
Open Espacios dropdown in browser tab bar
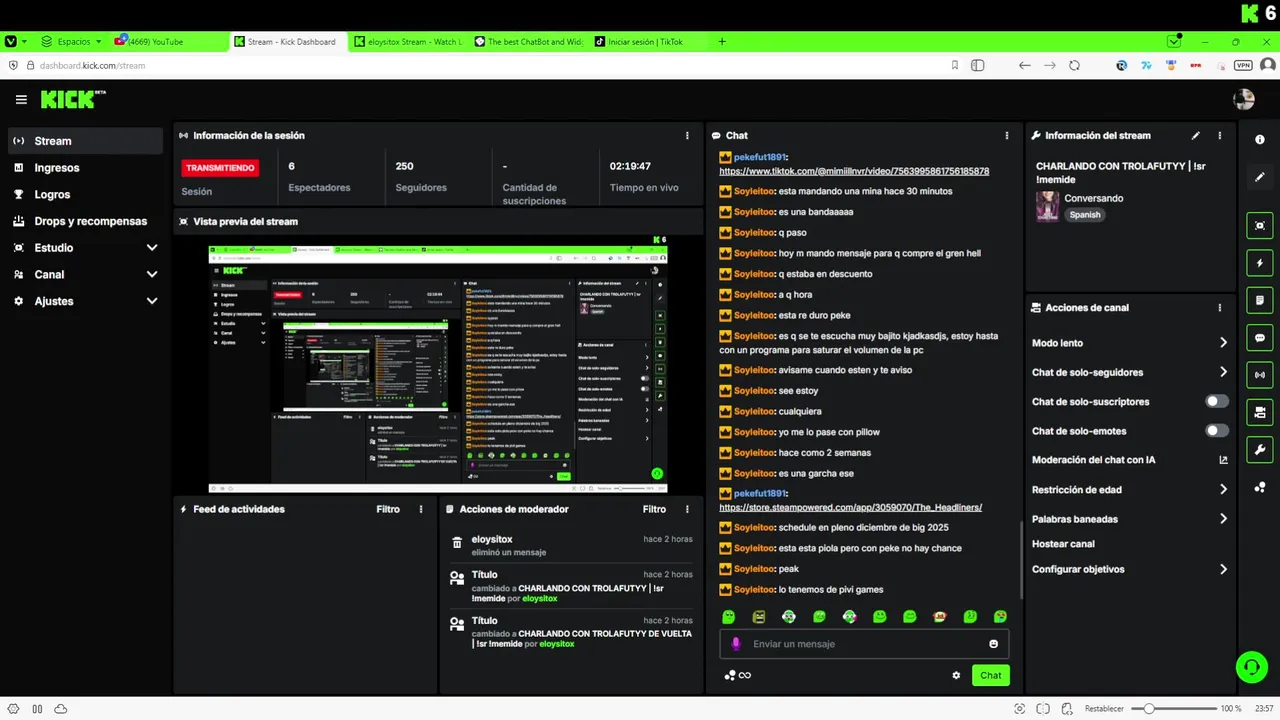click(72, 42)
